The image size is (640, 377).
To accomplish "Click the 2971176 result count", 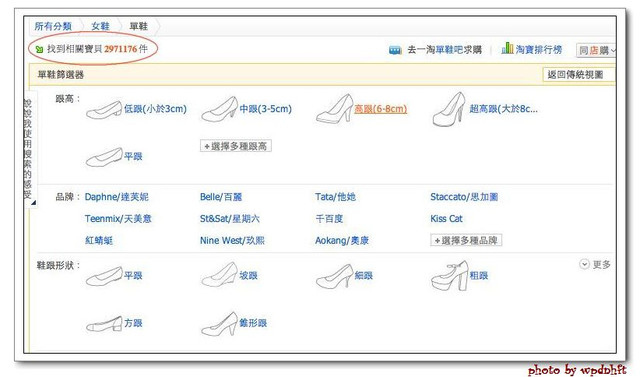I will [120, 49].
